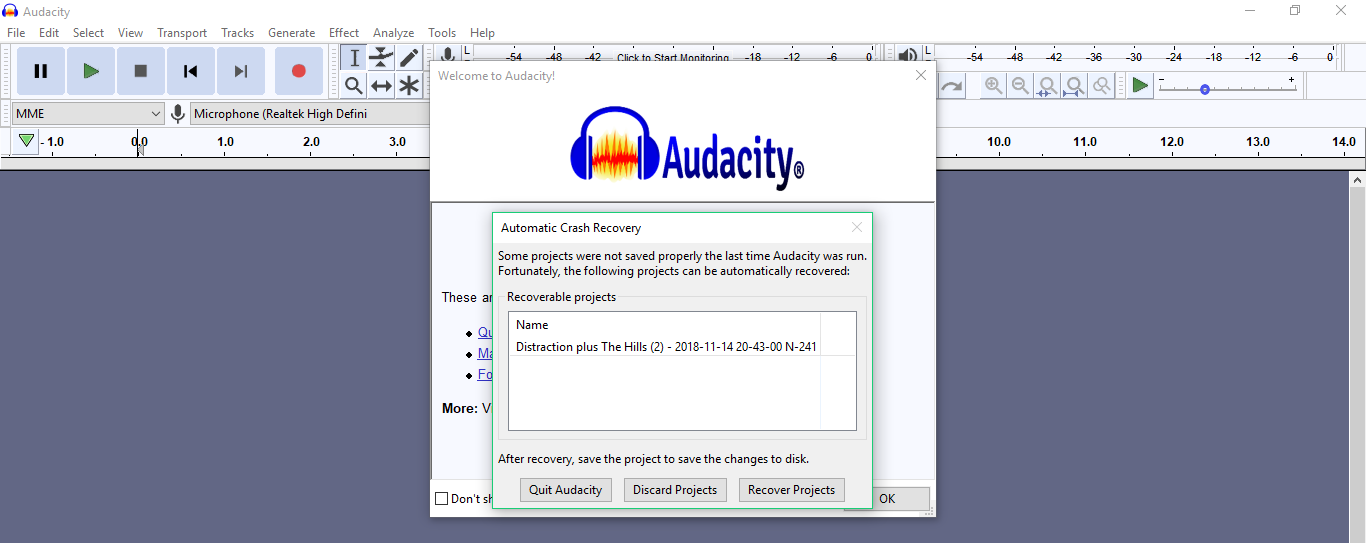Screen dimensions: 1366x543
Task: Close the Welcome to Audacity dialog
Action: click(921, 75)
